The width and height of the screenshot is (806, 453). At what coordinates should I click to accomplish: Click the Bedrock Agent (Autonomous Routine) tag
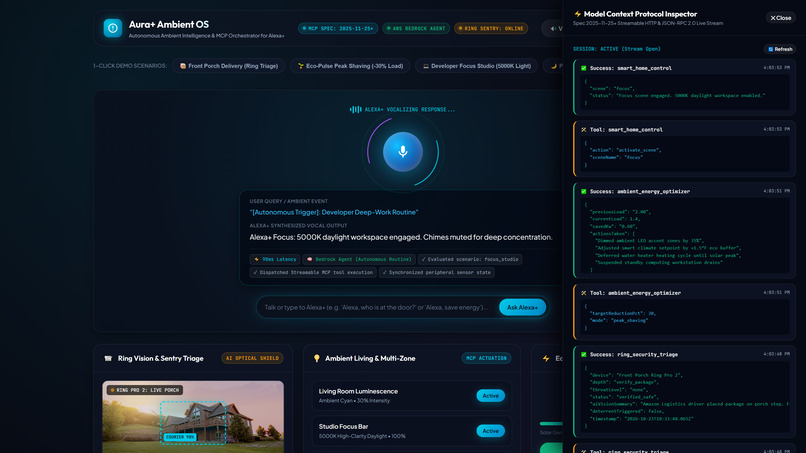pos(359,259)
